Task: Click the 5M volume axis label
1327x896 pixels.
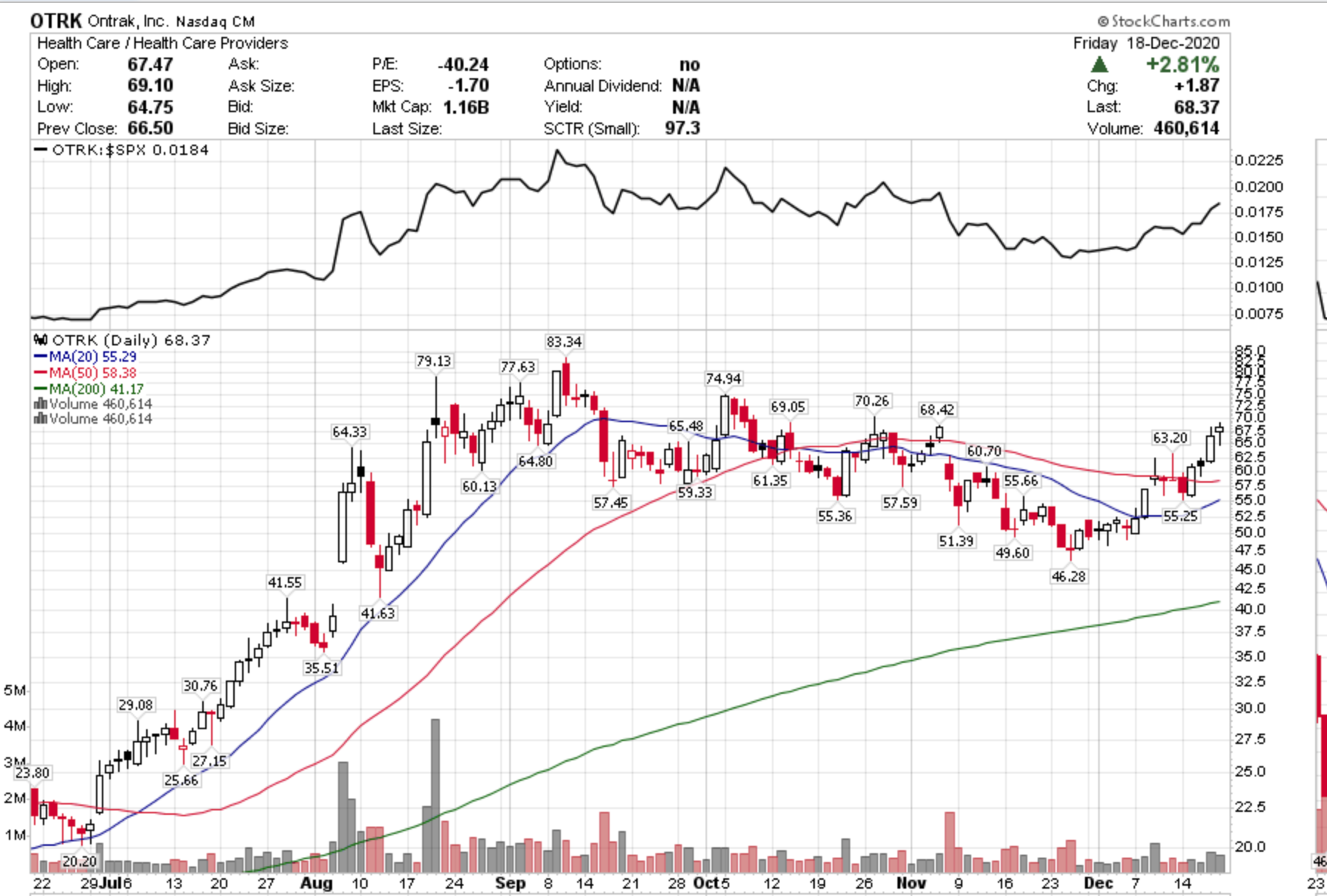Action: (x=15, y=690)
